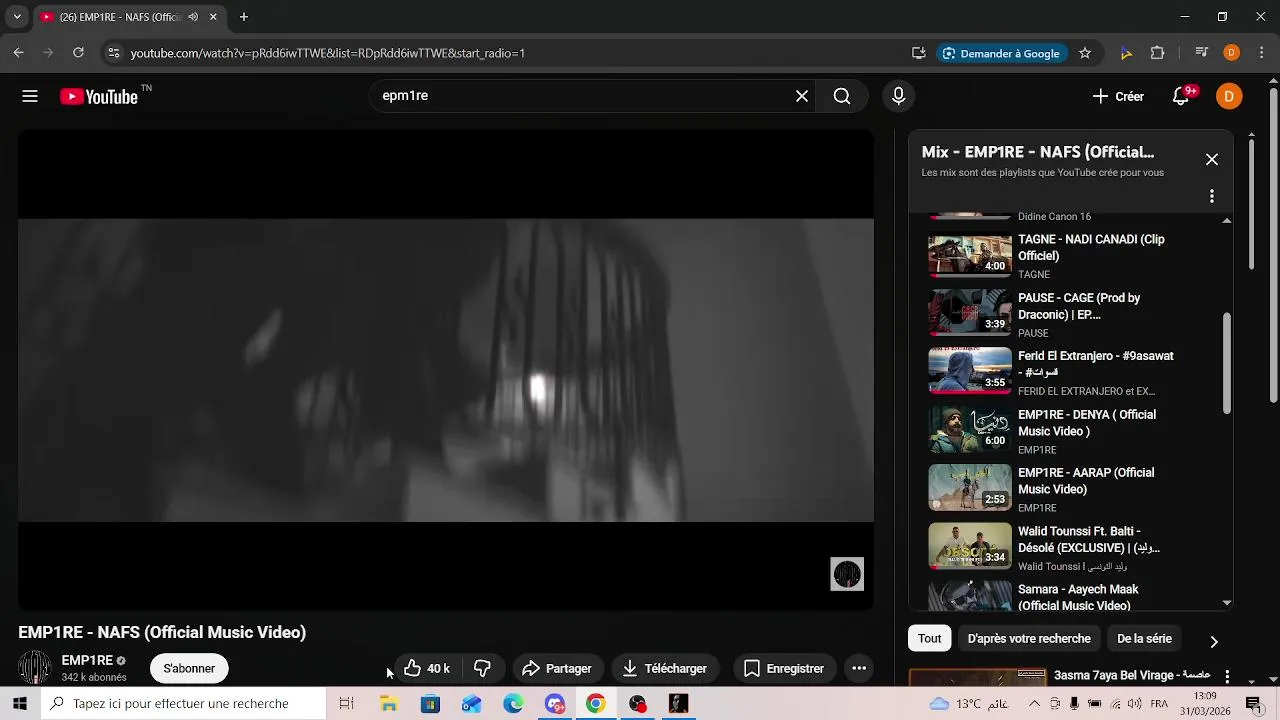This screenshot has height=720, width=1280.
Task: Clear the search box text
Action: [x=802, y=96]
